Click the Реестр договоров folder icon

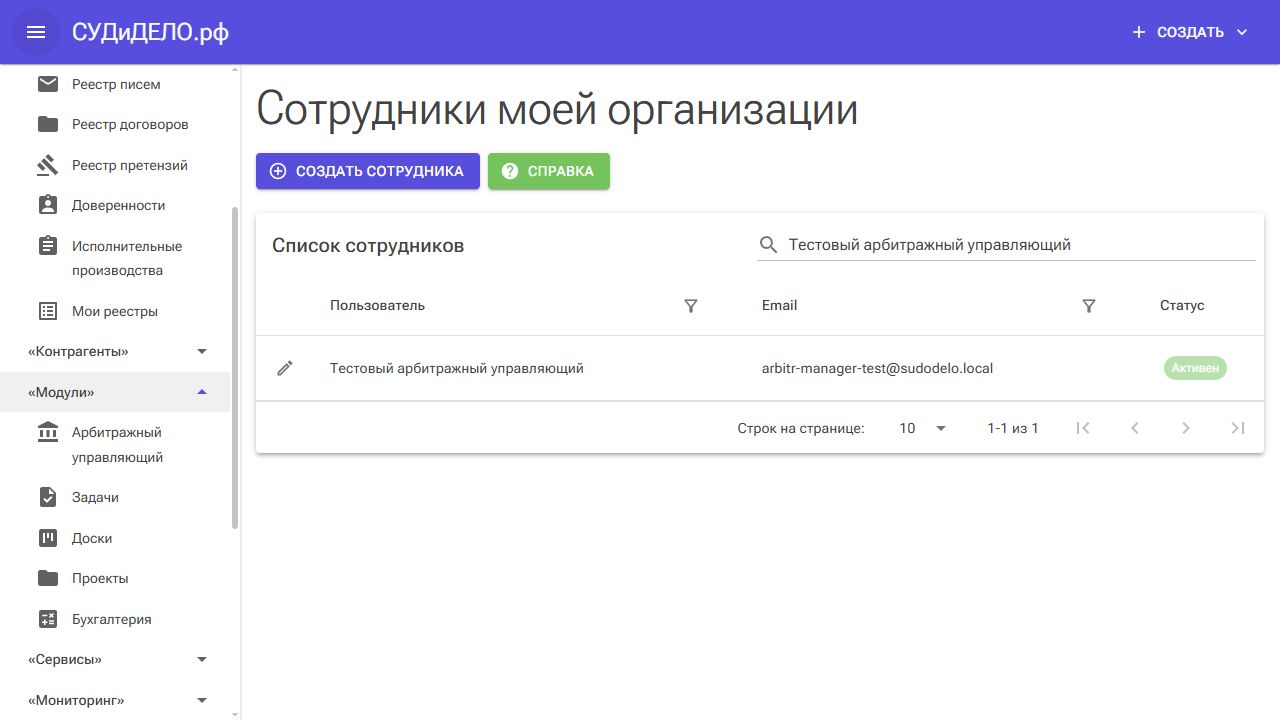[x=47, y=124]
